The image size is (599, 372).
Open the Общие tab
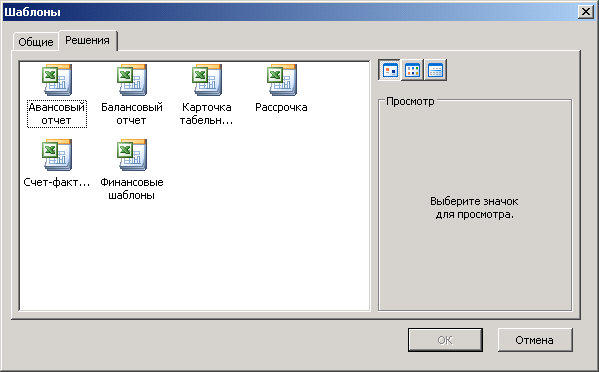click(36, 42)
